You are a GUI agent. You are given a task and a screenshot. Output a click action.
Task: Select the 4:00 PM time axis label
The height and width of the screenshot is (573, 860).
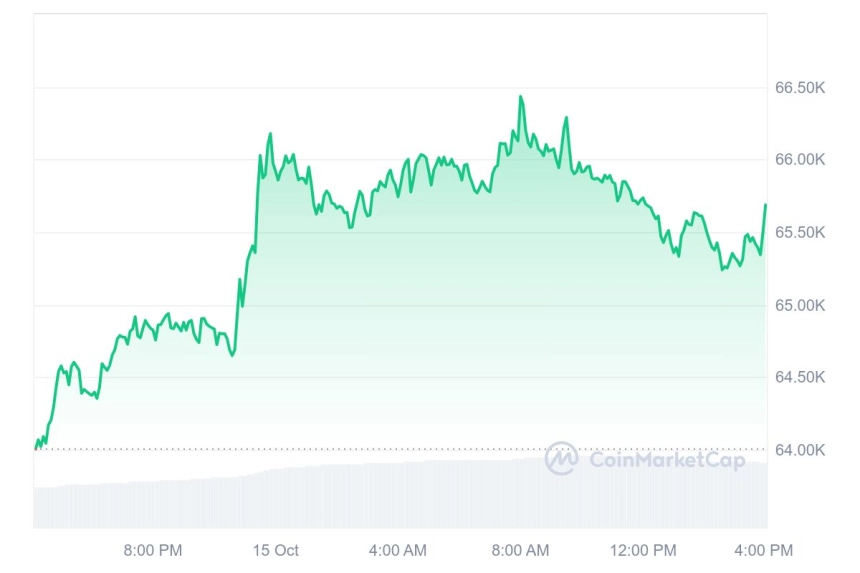(x=763, y=550)
